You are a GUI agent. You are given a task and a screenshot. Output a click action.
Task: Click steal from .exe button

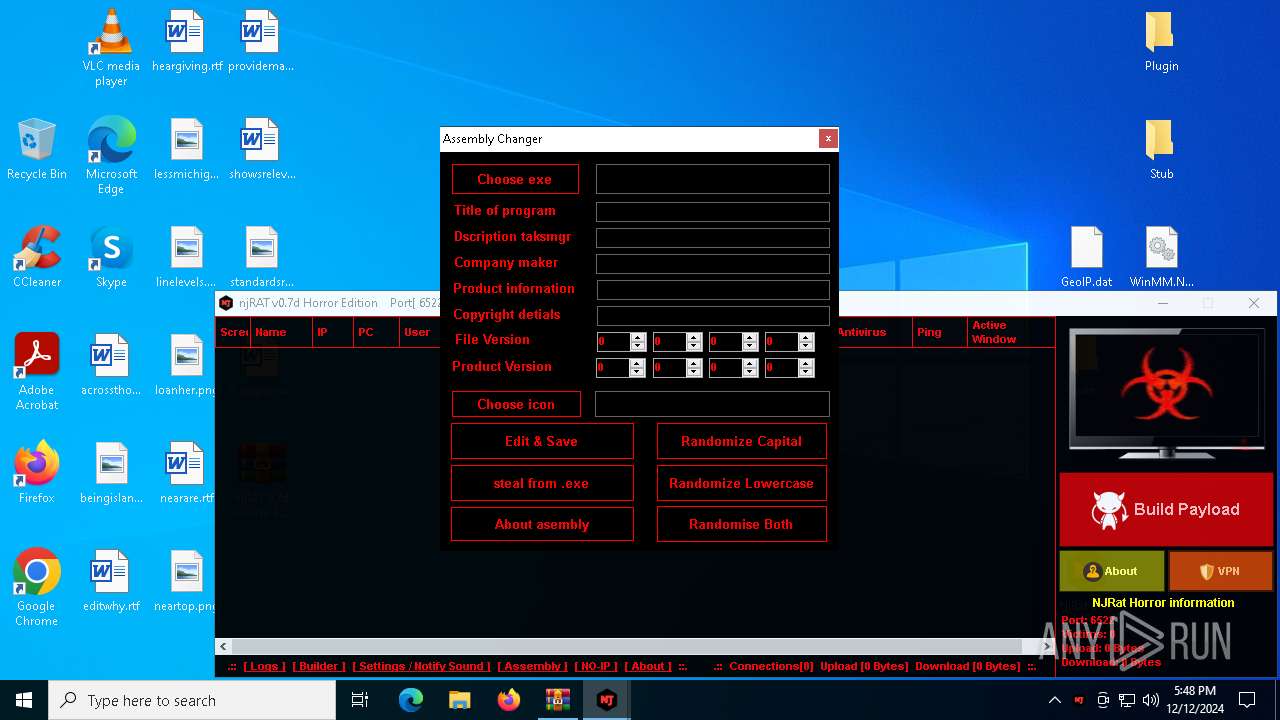[542, 483]
